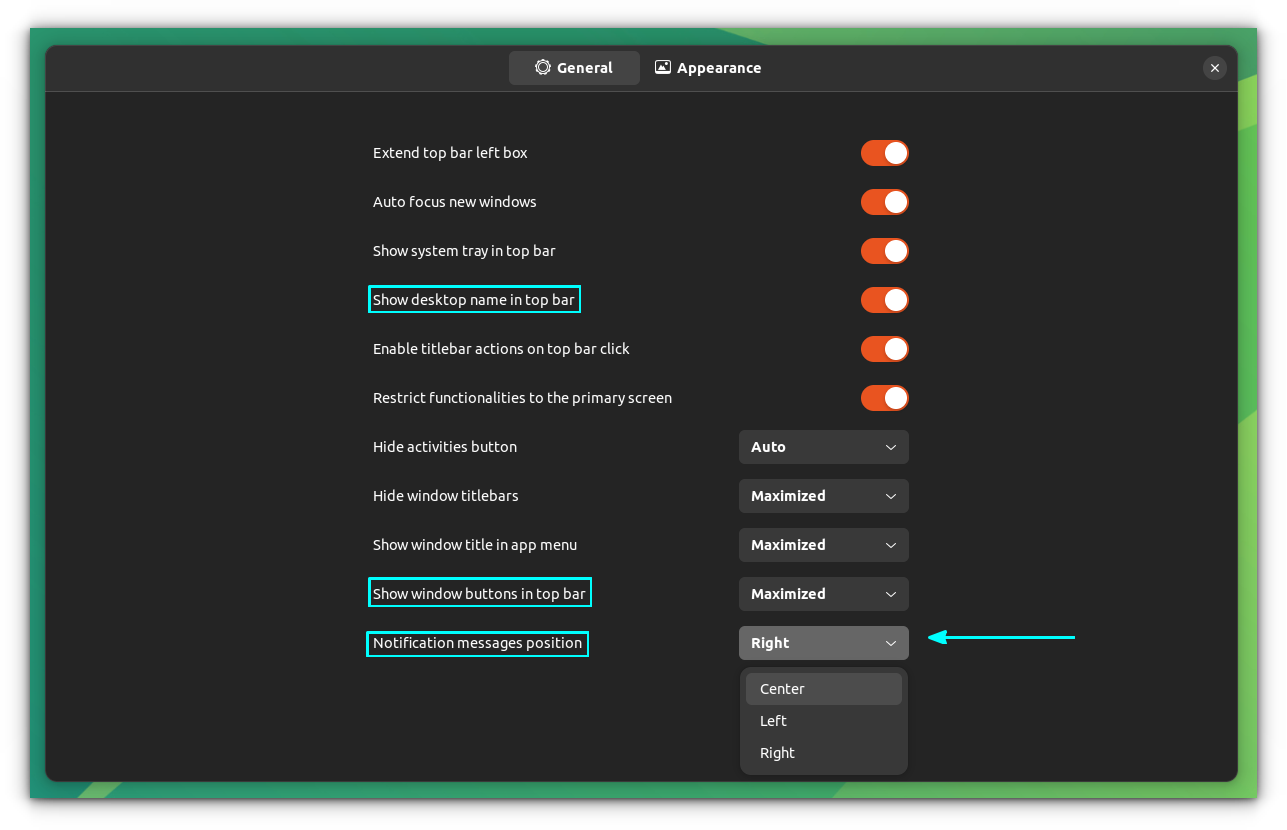Disable Auto focus new windows
The image size is (1287, 830).
[884, 202]
